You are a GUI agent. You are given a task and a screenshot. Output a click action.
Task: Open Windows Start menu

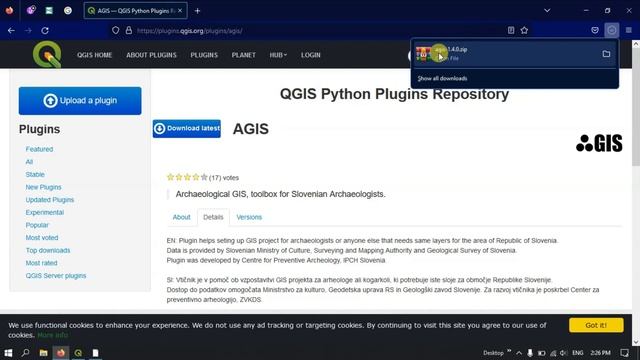(8, 353)
